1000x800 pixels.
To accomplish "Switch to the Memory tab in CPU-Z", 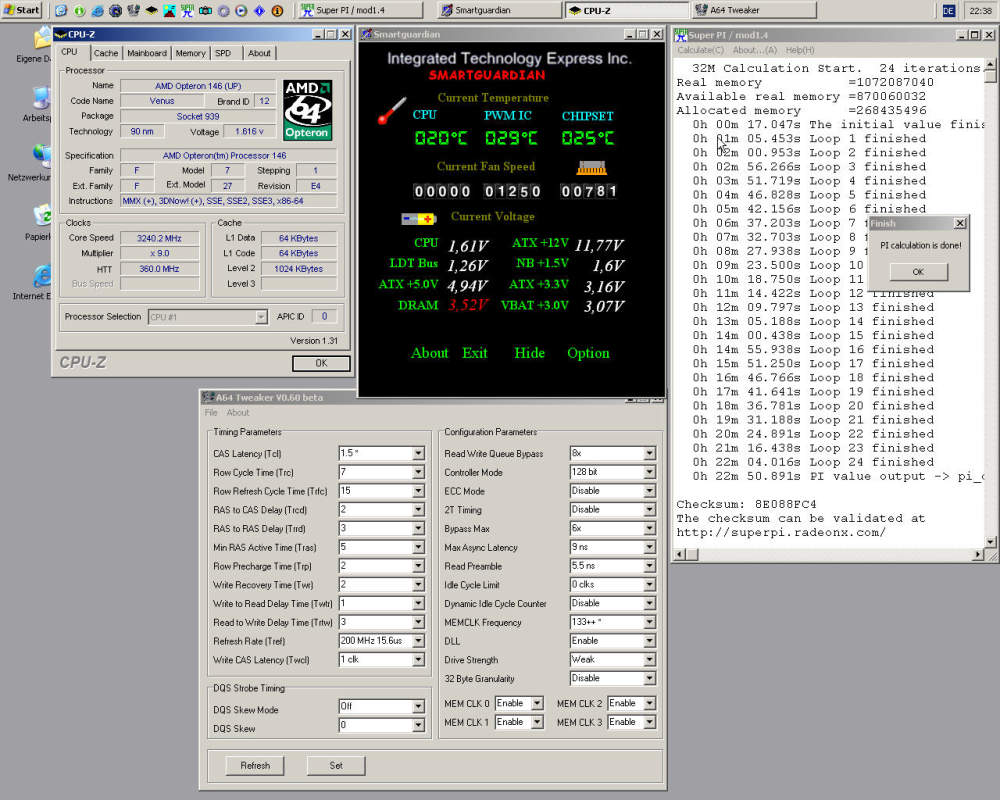I will coord(190,53).
